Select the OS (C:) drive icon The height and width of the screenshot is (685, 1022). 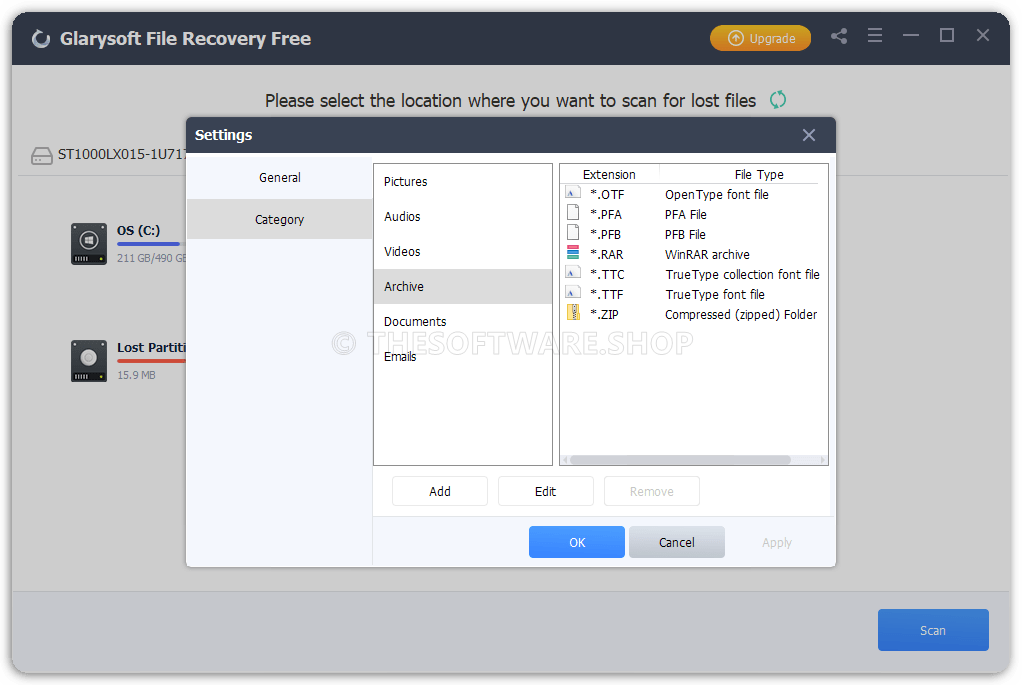click(x=89, y=244)
